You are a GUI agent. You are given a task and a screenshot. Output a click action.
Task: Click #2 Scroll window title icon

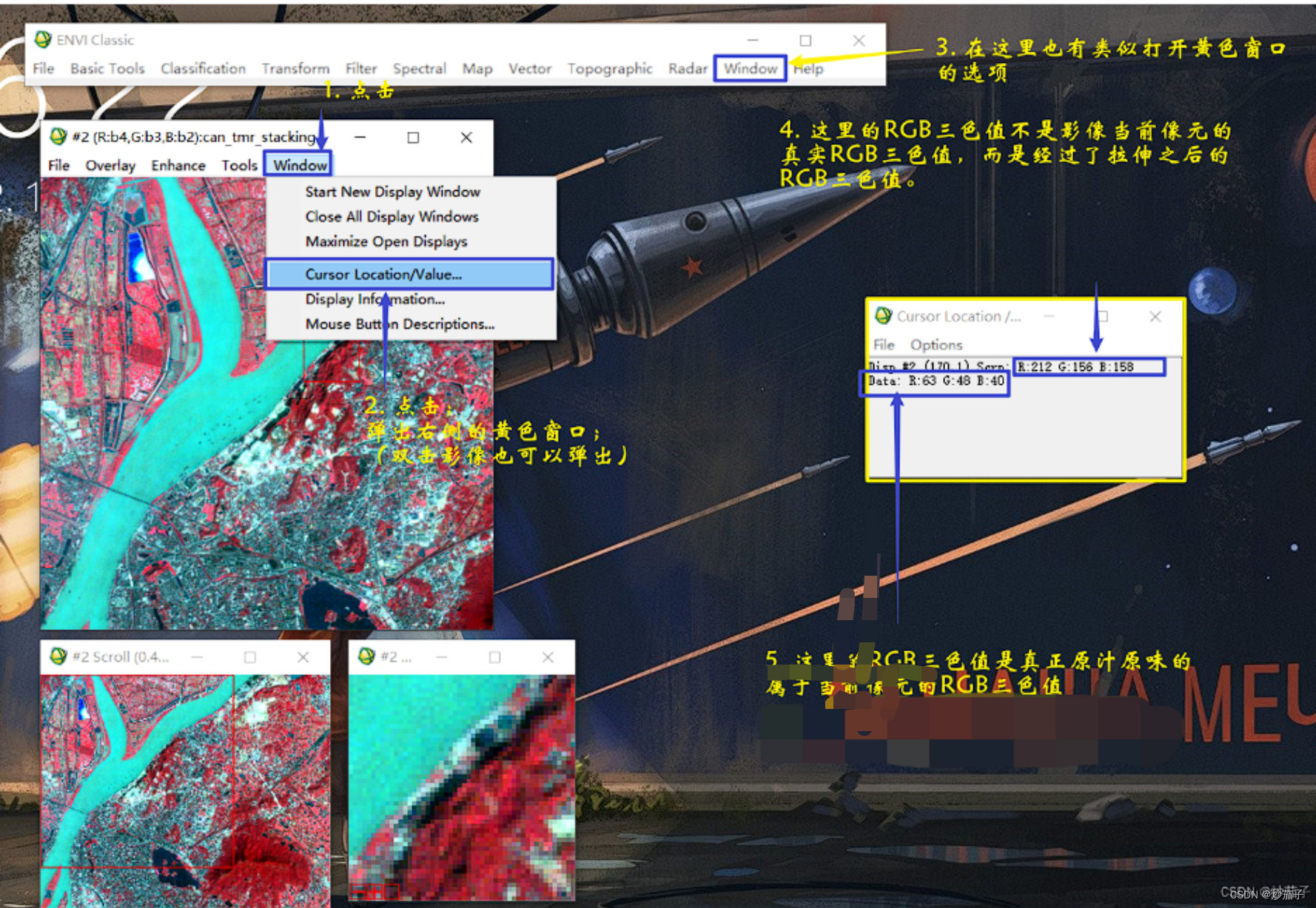click(x=58, y=656)
